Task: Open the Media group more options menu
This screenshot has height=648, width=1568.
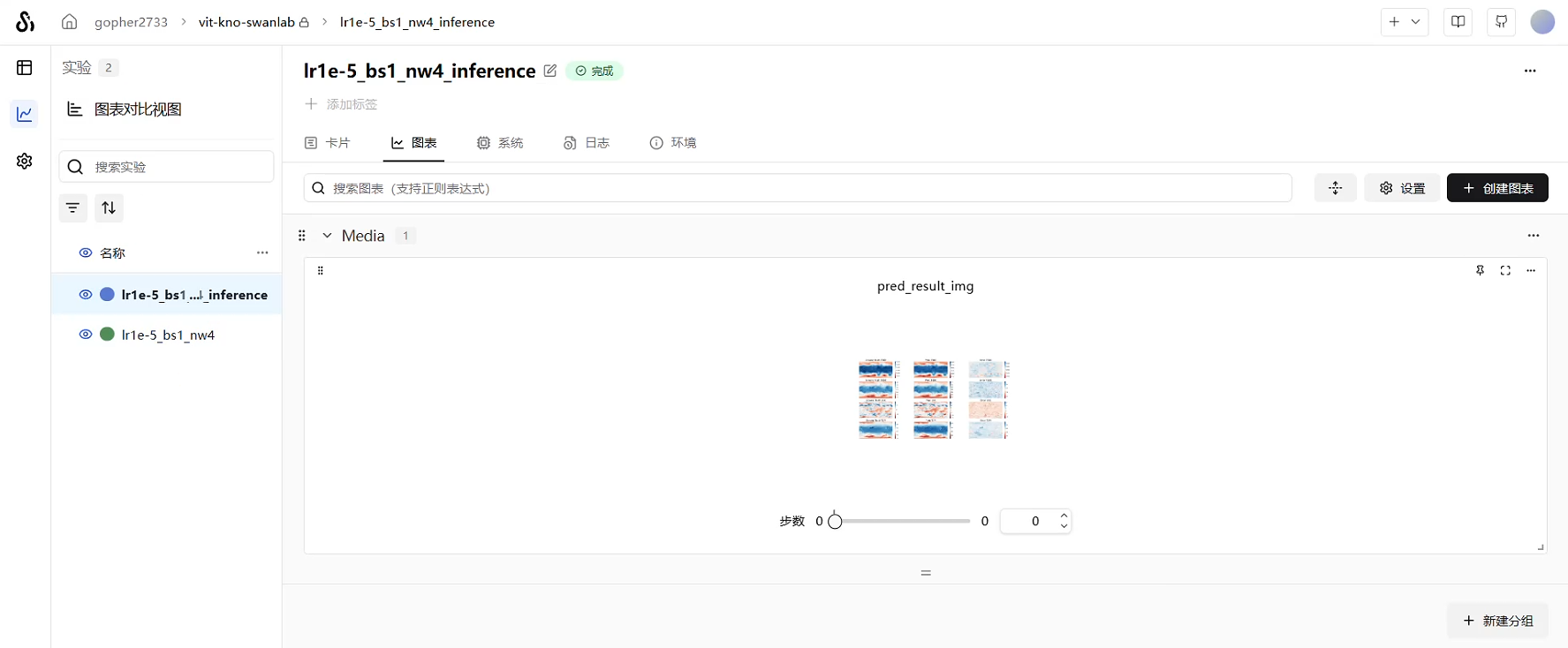Action: tap(1533, 236)
